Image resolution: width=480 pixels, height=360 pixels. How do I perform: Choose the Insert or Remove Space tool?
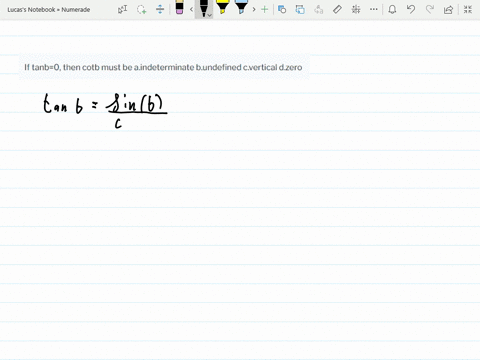160,9
